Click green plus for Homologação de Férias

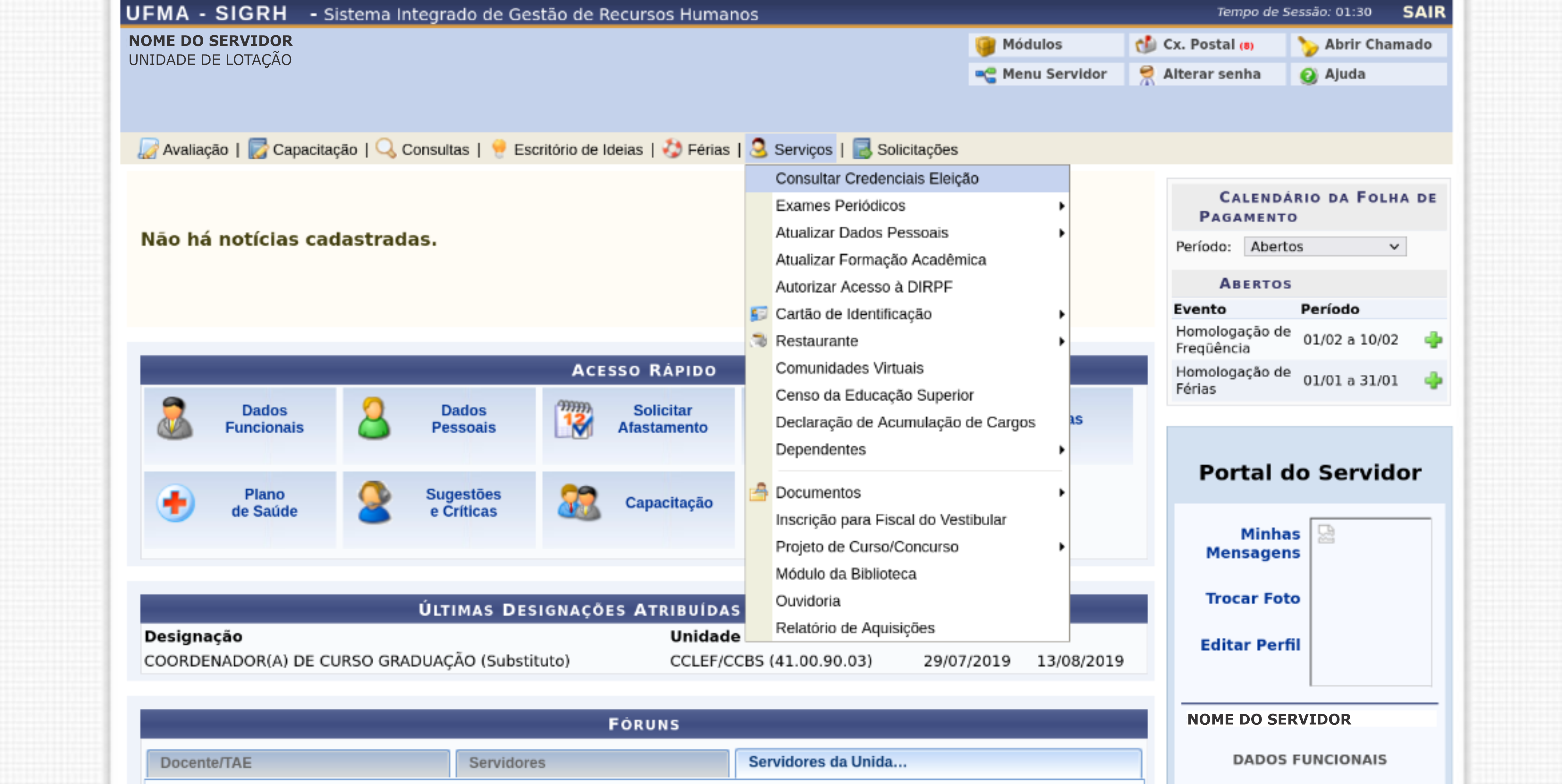[1433, 380]
